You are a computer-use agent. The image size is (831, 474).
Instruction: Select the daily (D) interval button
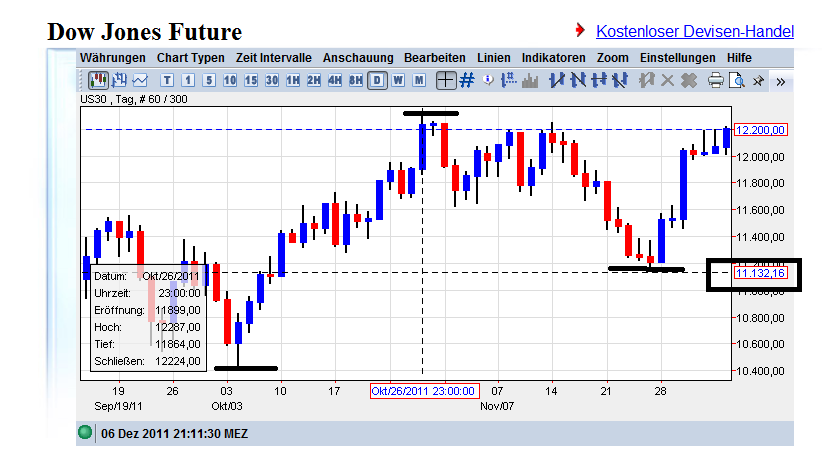coord(377,81)
